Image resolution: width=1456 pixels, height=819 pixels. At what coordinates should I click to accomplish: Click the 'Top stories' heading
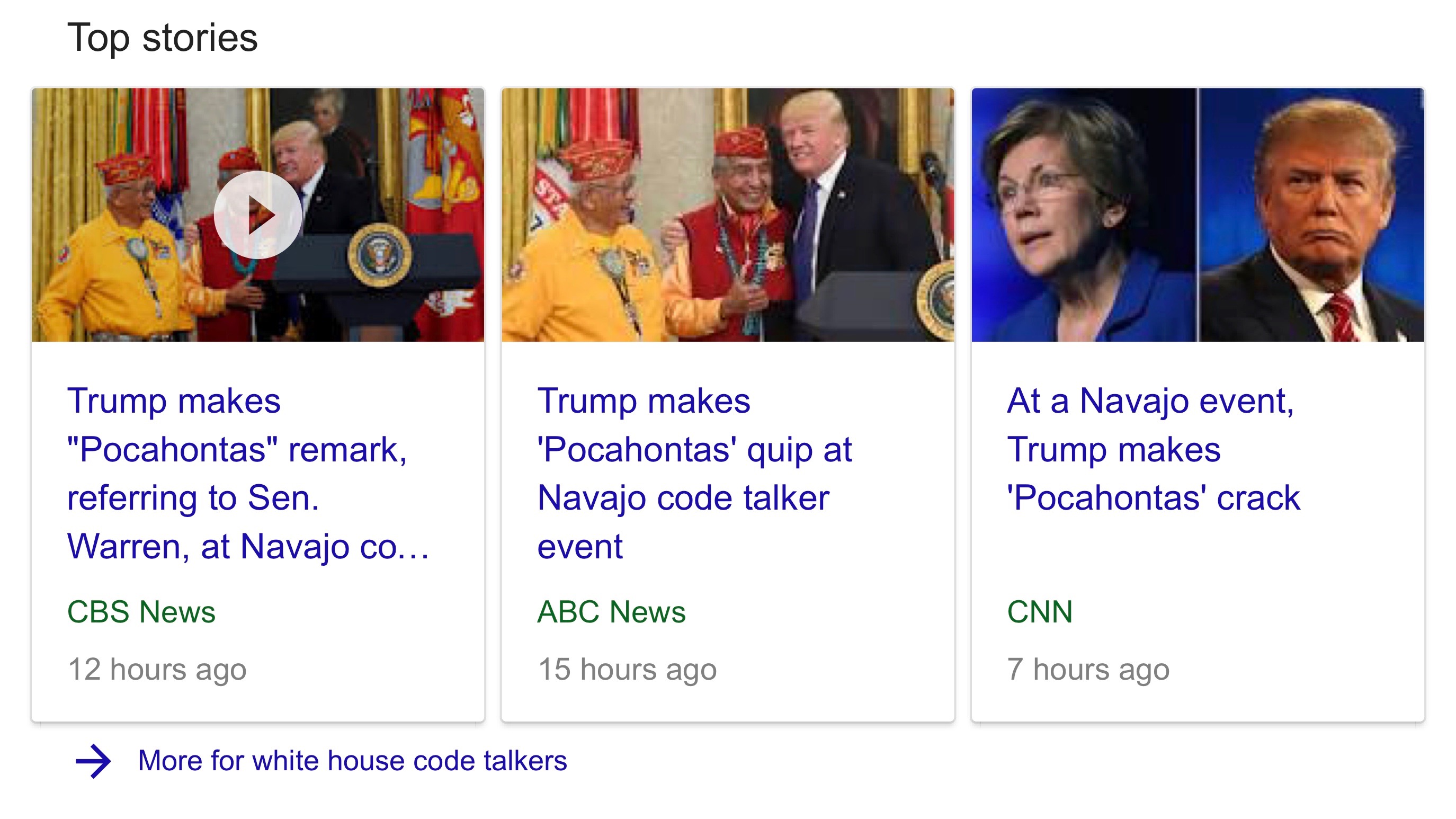point(162,38)
